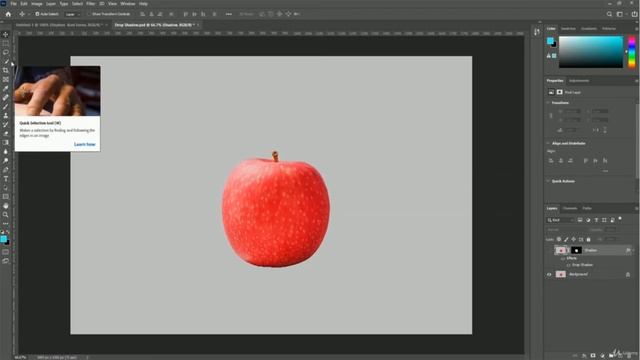Select the Rectangular Marquee tool
Image resolution: width=640 pixels, height=360 pixels.
tap(6, 43)
